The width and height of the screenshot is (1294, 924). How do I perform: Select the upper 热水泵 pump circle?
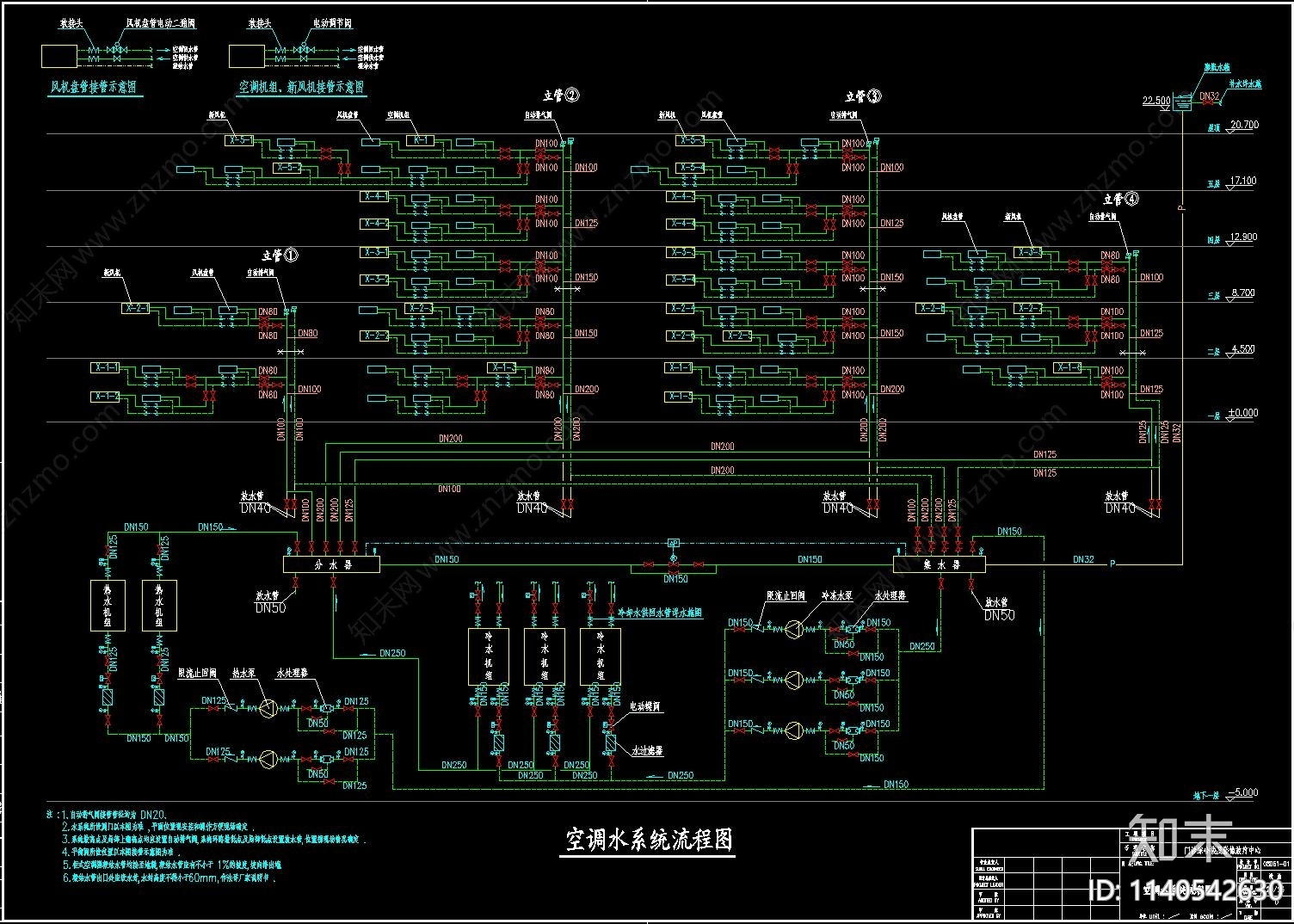point(268,708)
